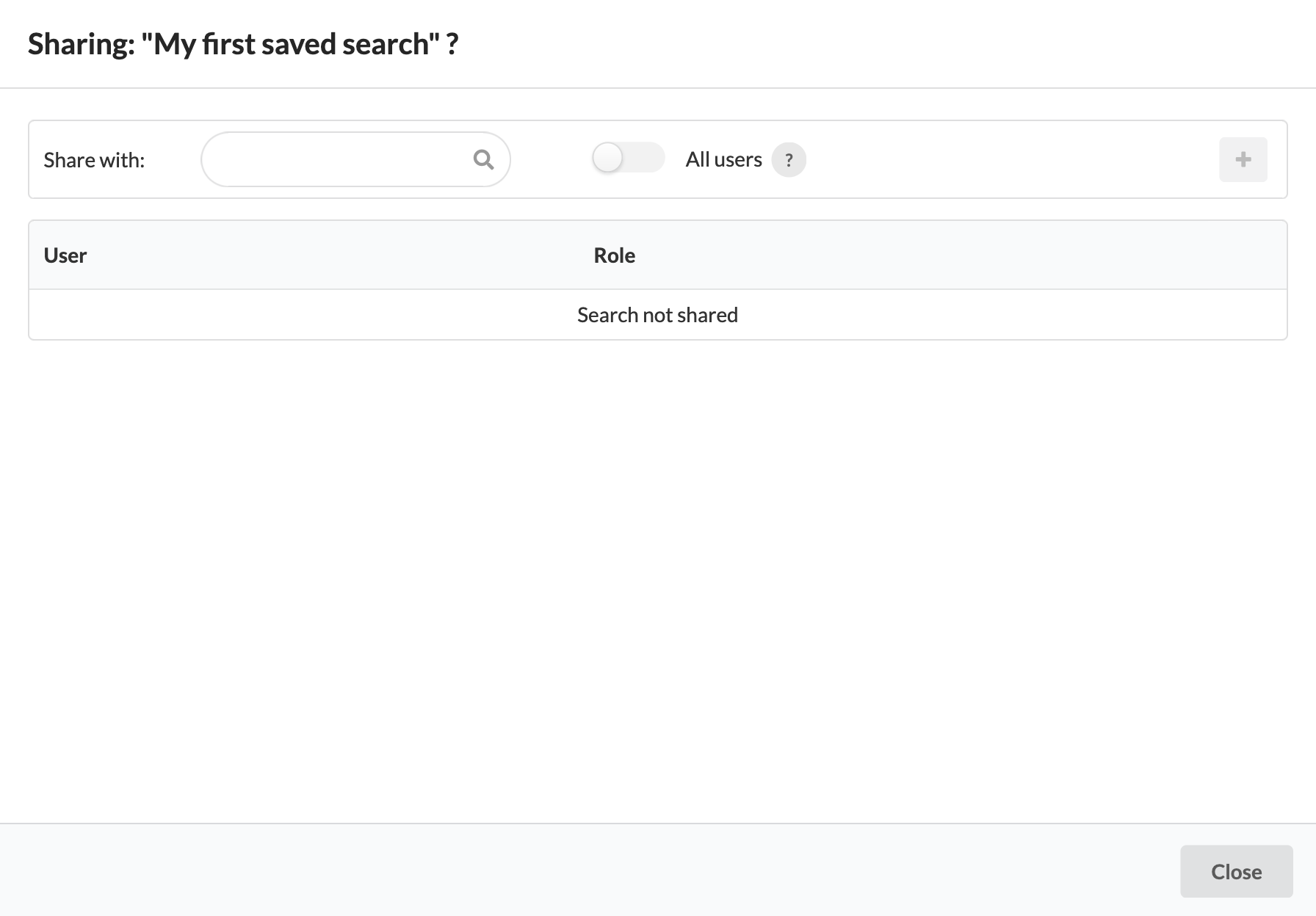The height and width of the screenshot is (916, 1316).
Task: Click the white knob of the All users switch
Action: [607, 158]
